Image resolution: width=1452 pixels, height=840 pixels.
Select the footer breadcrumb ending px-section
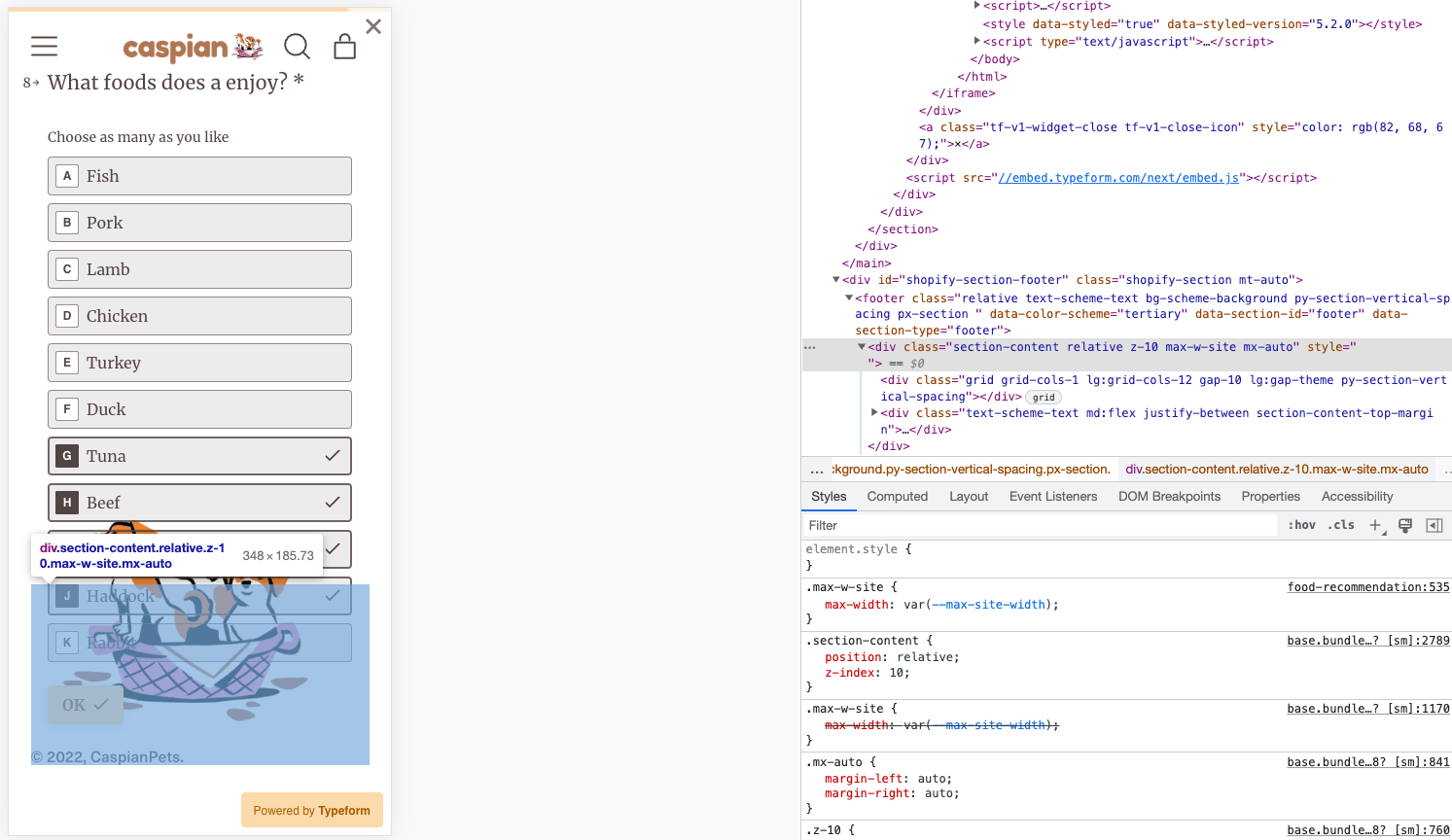[972, 470]
